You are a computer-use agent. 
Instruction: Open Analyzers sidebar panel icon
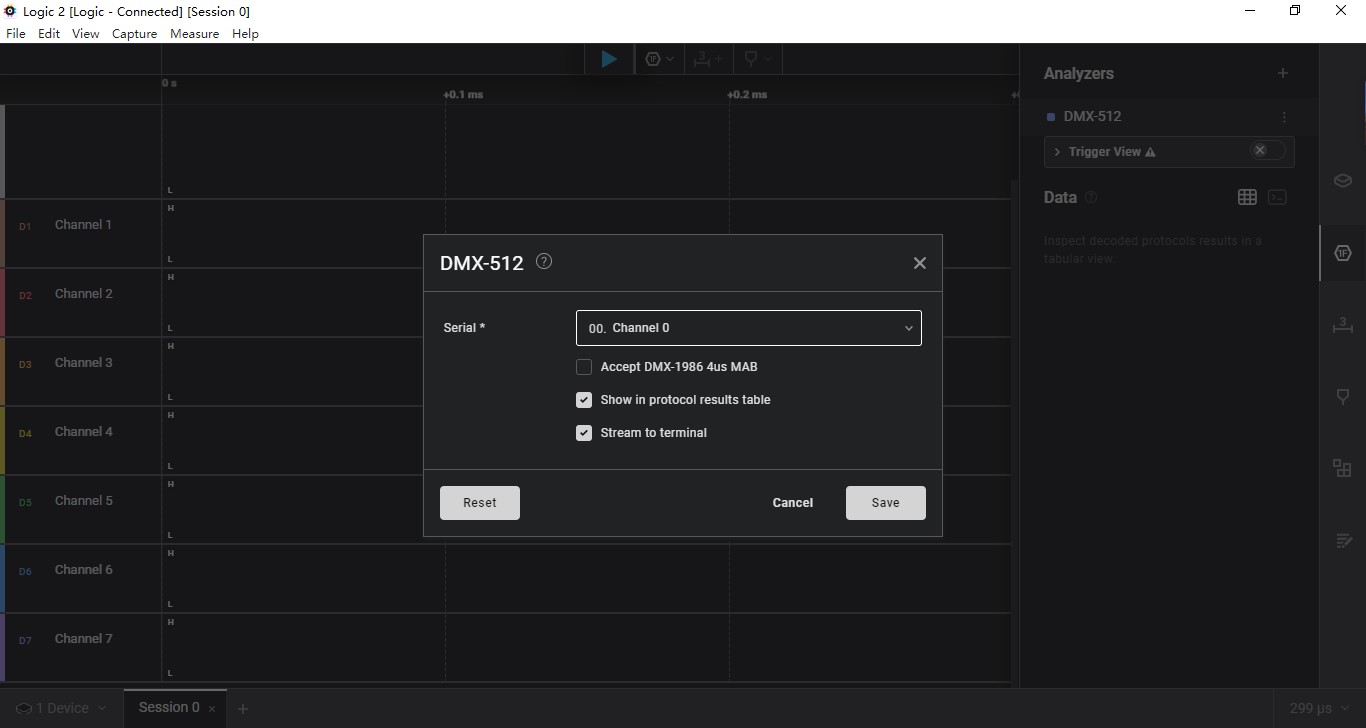point(1342,253)
